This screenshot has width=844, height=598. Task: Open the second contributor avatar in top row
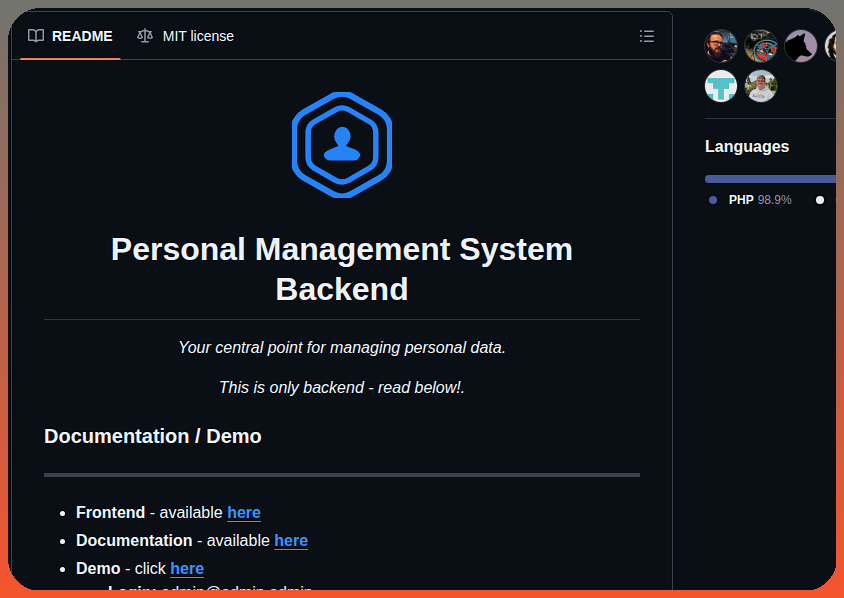coord(761,46)
